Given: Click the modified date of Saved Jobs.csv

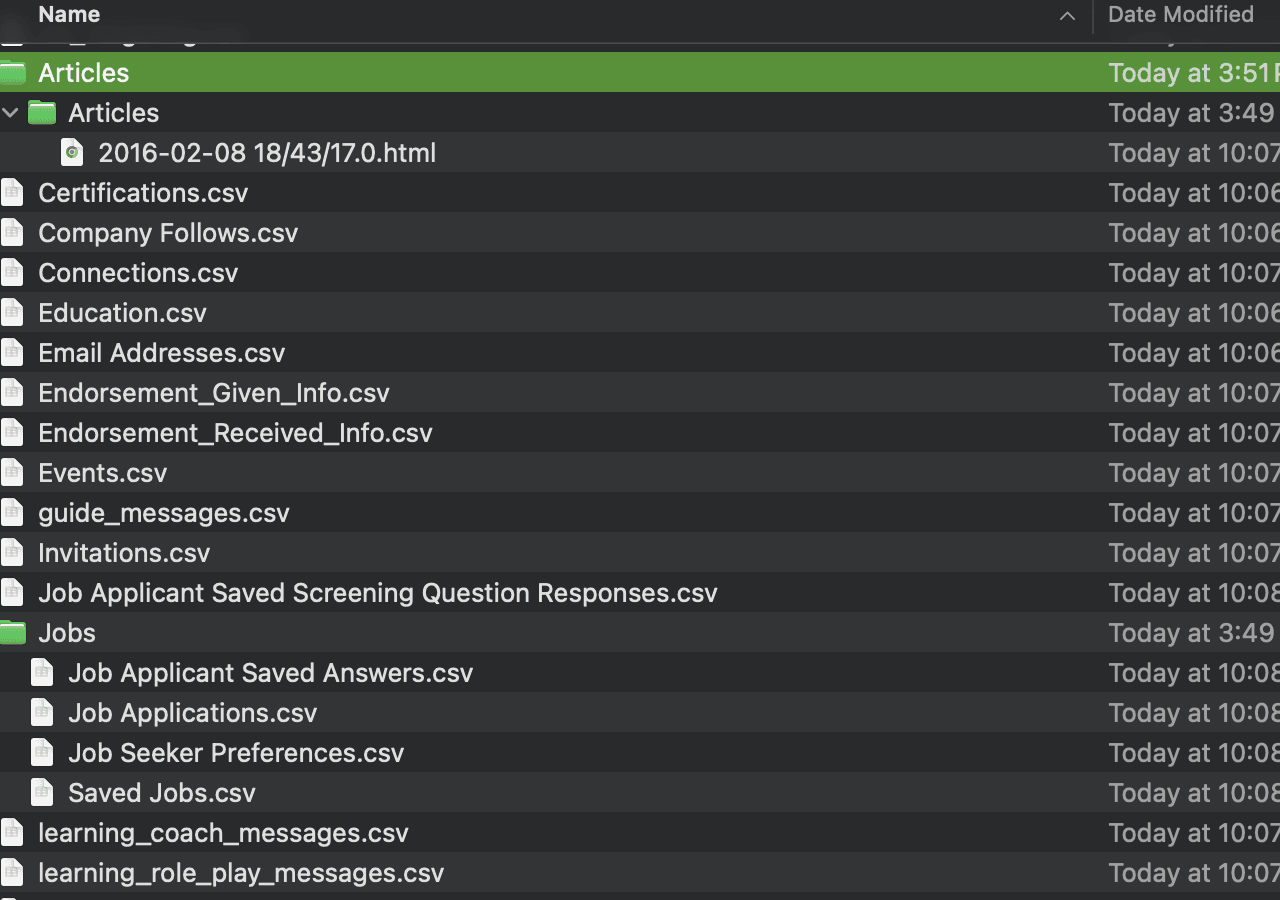Looking at the screenshot, I should (1194, 793).
